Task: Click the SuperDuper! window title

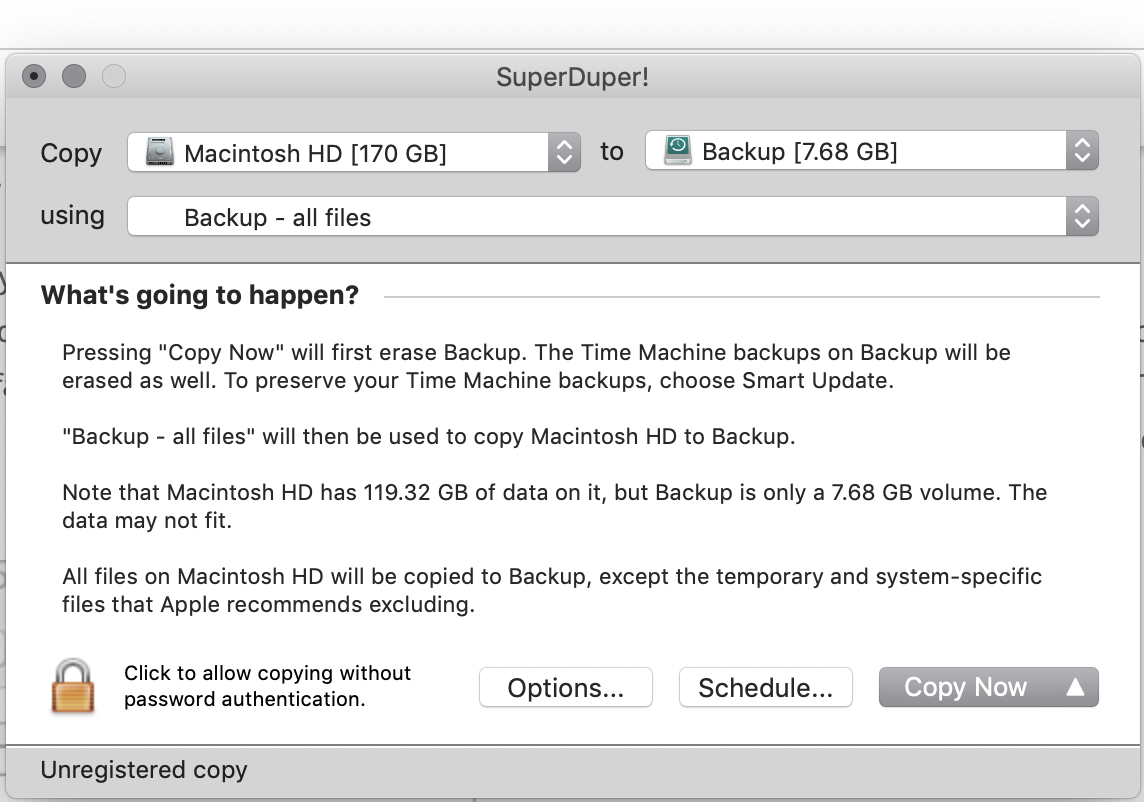Action: coord(573,77)
